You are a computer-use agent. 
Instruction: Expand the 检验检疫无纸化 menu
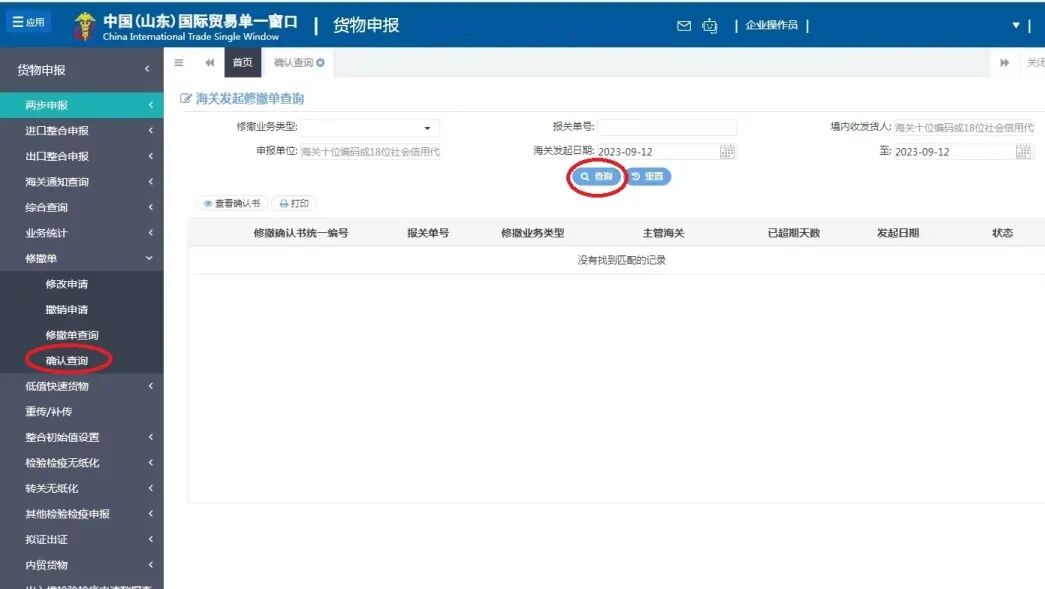tap(81, 462)
